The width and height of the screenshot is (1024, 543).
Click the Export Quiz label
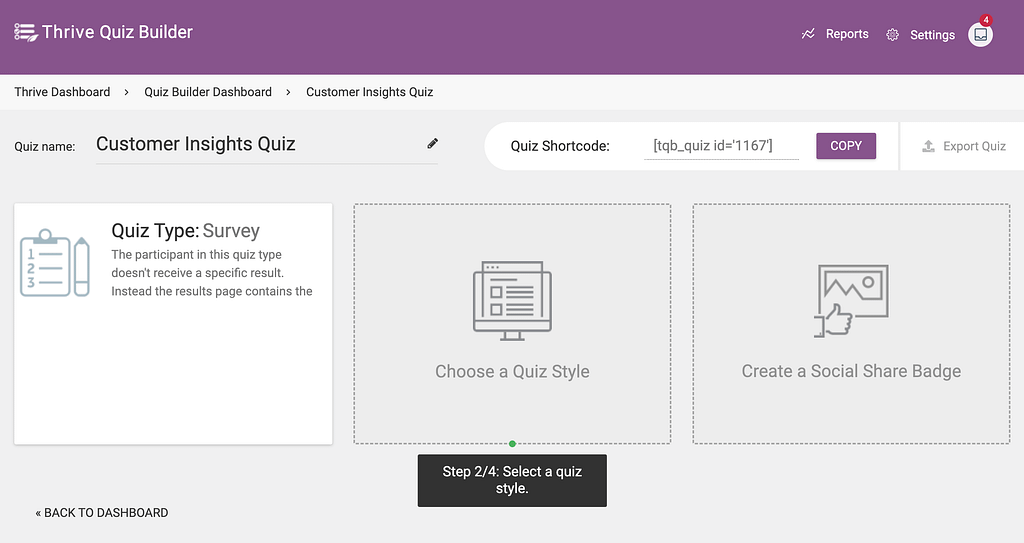pos(974,146)
